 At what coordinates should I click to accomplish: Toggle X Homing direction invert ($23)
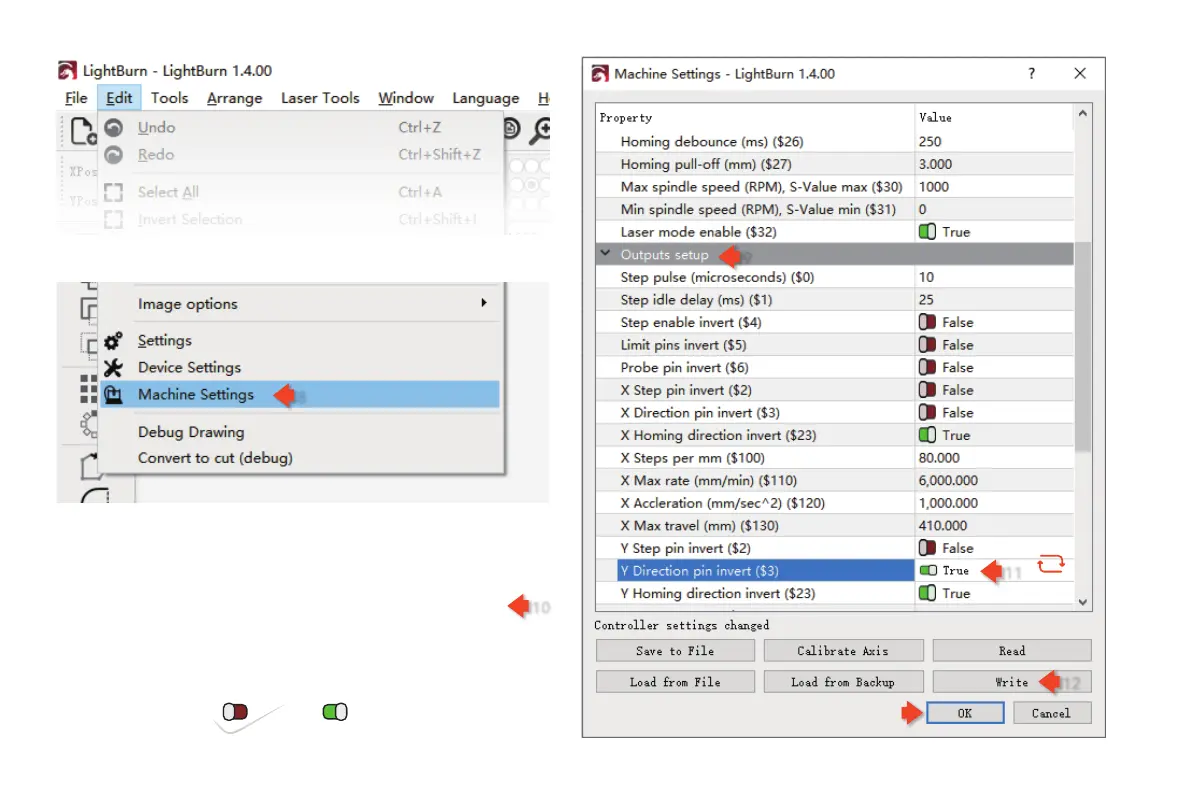pos(927,435)
